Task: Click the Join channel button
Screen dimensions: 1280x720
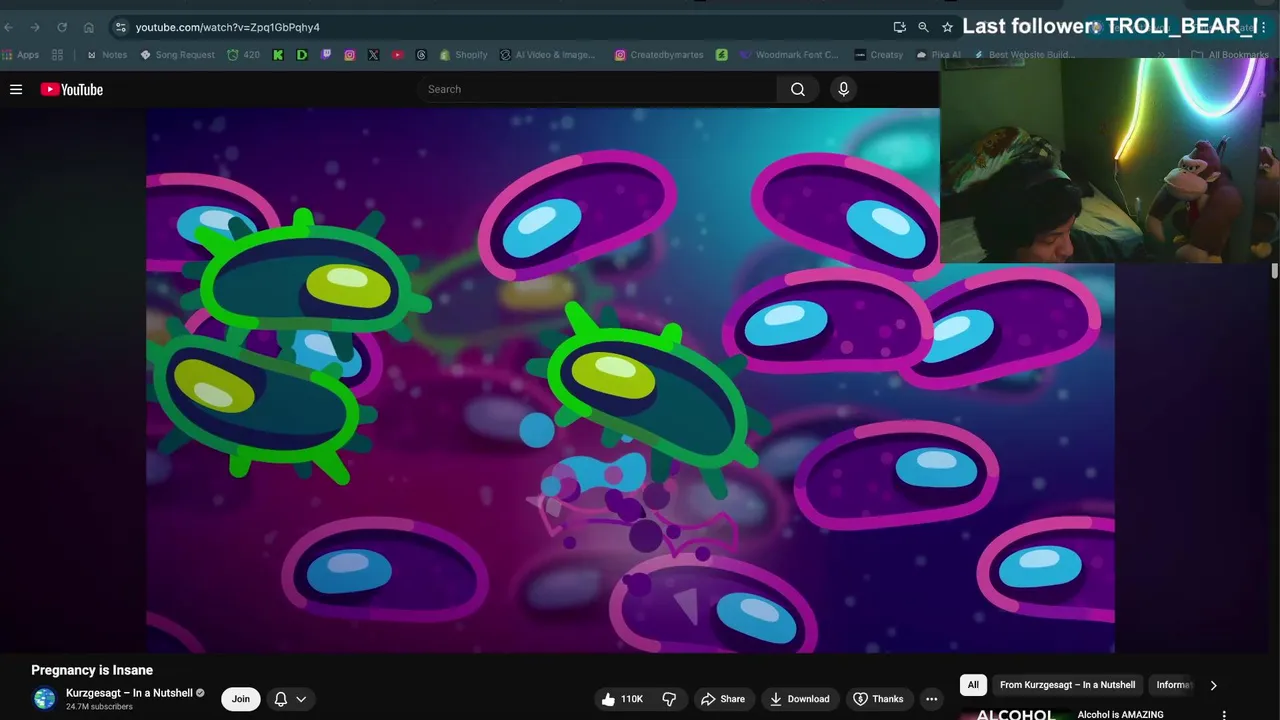Action: (x=241, y=699)
